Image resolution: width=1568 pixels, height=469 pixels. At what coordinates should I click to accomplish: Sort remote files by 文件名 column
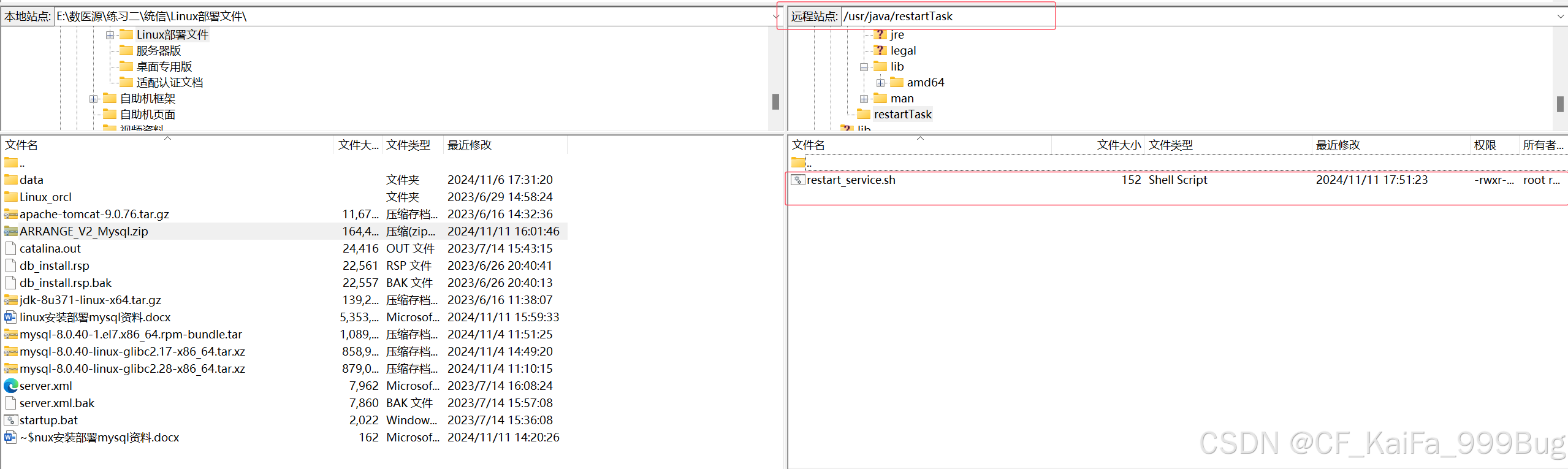[919, 145]
